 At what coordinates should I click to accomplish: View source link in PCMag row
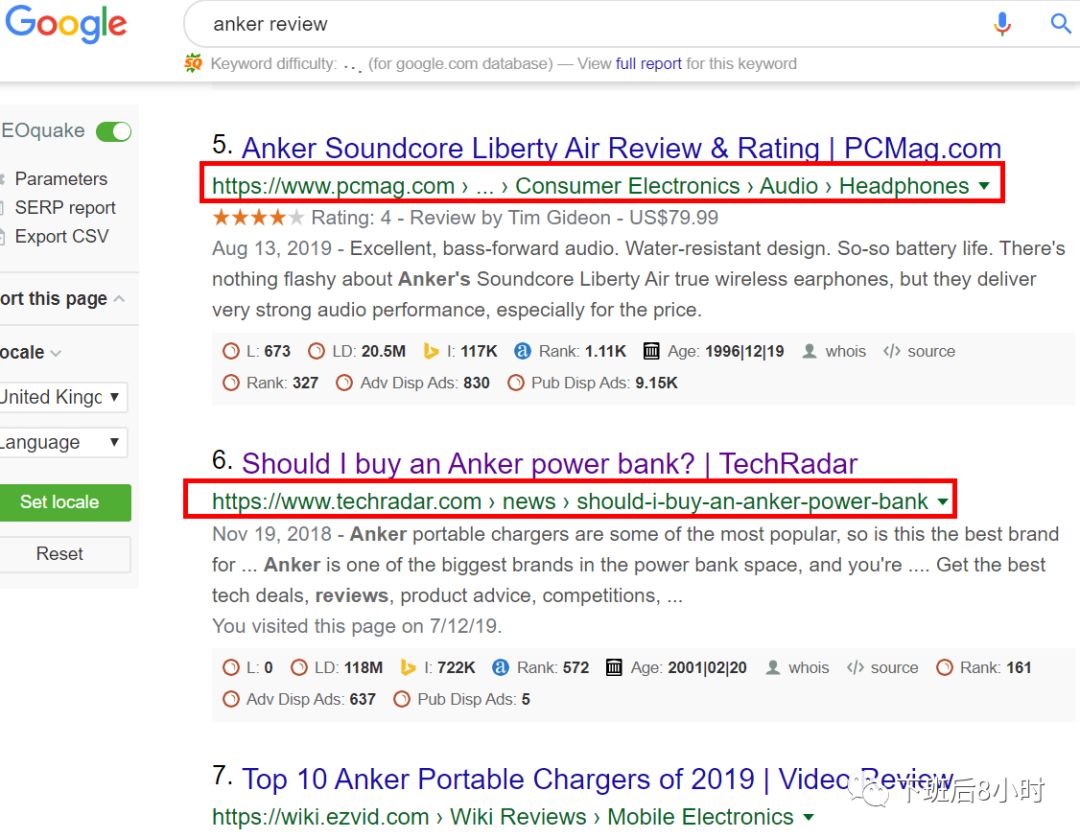(x=931, y=351)
